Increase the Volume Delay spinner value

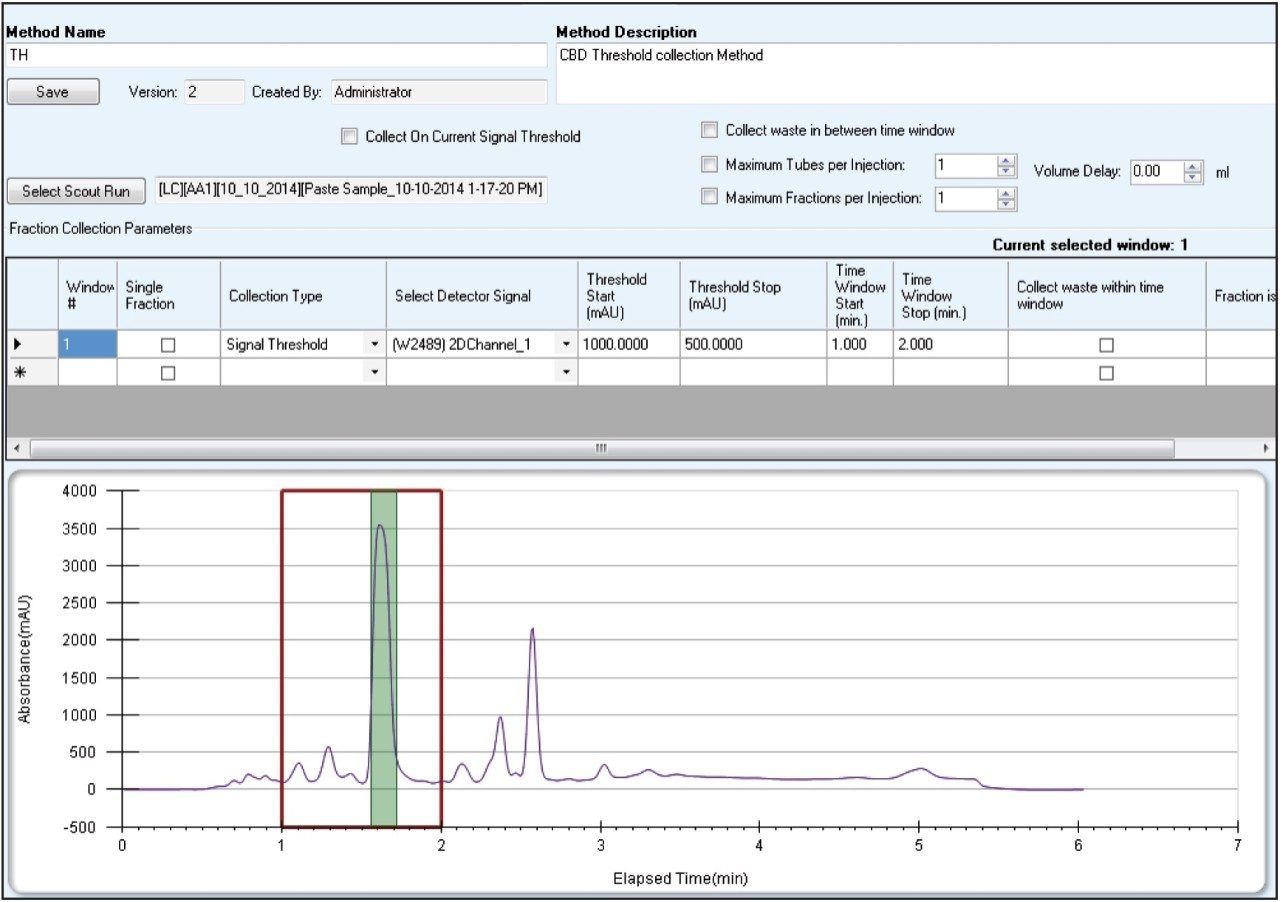[1192, 167]
